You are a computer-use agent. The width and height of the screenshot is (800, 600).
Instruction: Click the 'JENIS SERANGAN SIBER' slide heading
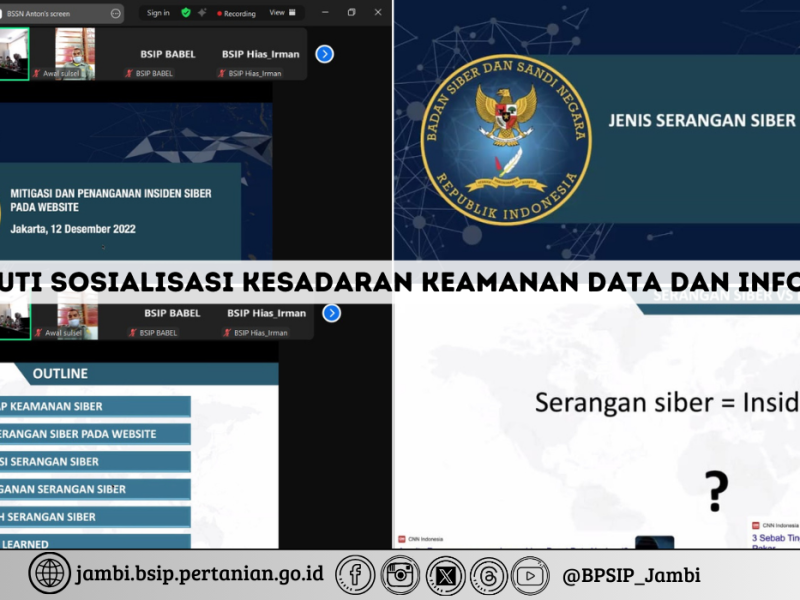(x=702, y=121)
